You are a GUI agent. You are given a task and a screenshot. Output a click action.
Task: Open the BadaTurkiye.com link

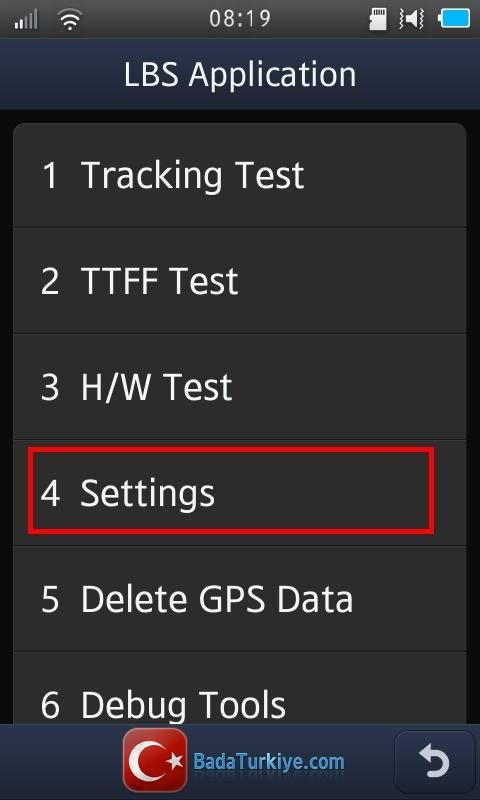point(269,763)
